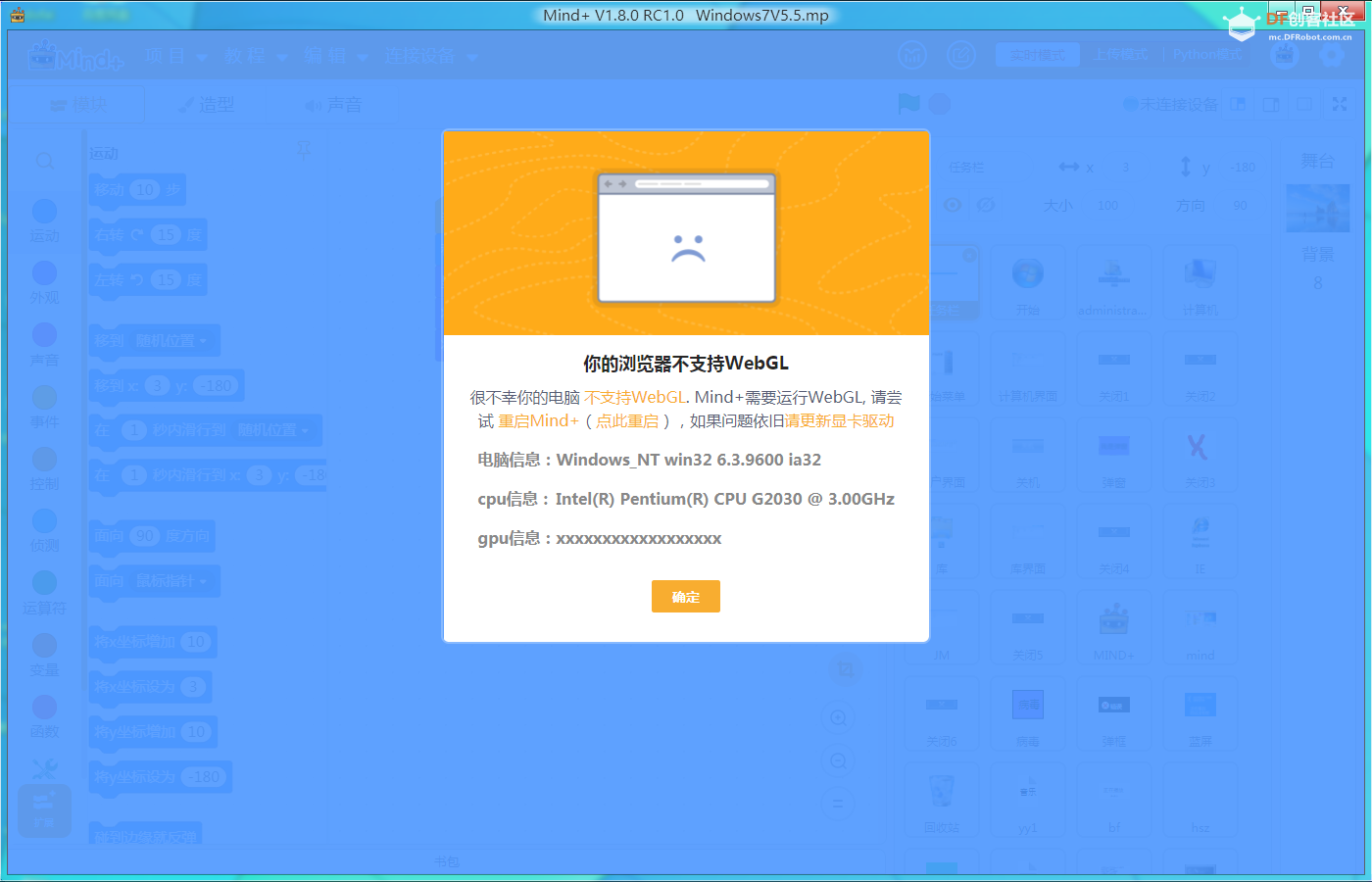Click the 方向 direction field
The width and height of the screenshot is (1372, 882).
pyautogui.click(x=1241, y=206)
